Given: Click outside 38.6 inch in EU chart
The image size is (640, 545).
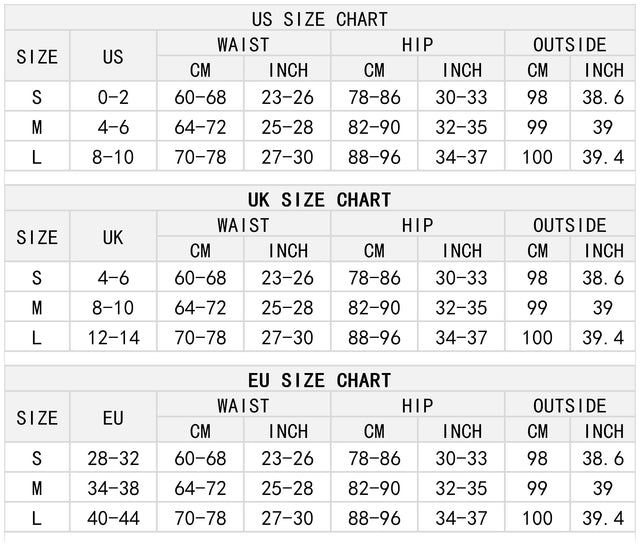Looking at the screenshot, I should coord(603,458).
